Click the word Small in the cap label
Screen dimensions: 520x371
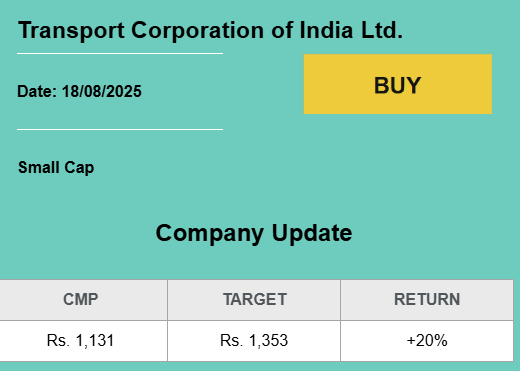pos(38,167)
